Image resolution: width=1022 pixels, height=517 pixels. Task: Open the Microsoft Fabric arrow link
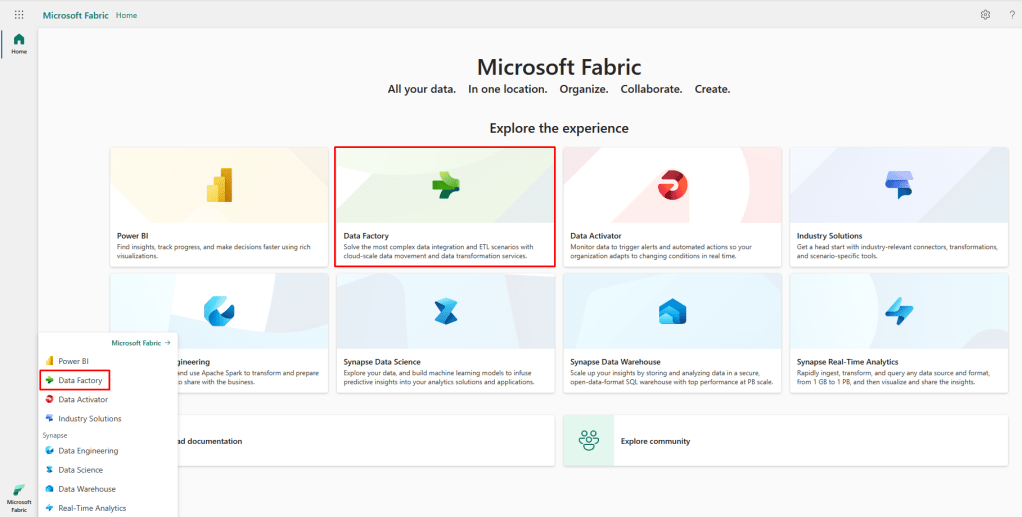[x=140, y=342]
